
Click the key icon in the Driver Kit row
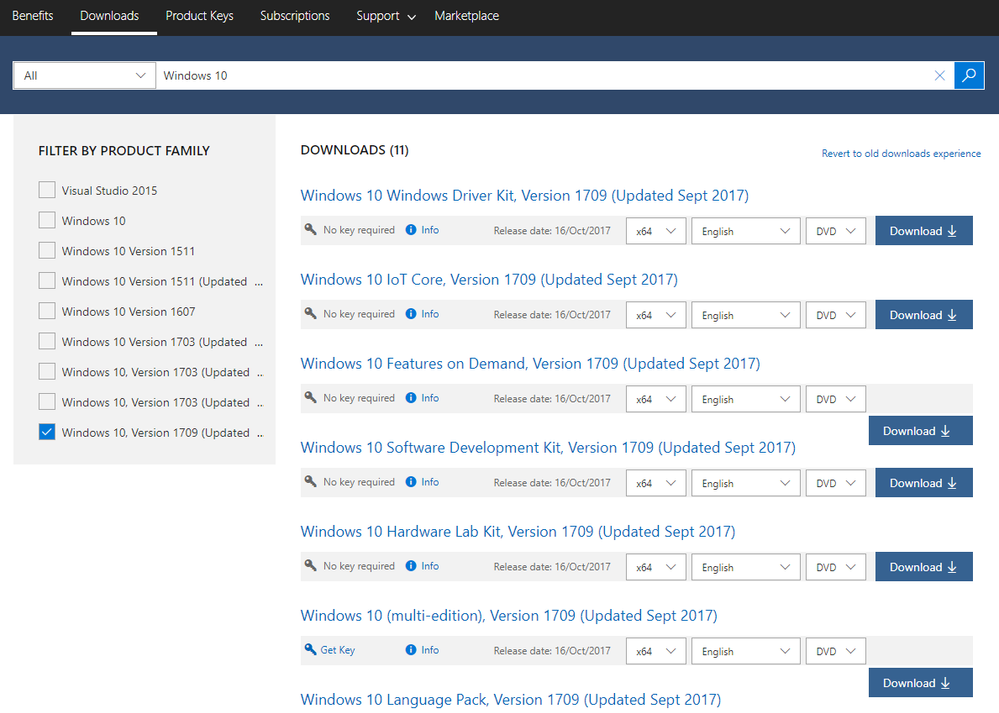coord(310,229)
